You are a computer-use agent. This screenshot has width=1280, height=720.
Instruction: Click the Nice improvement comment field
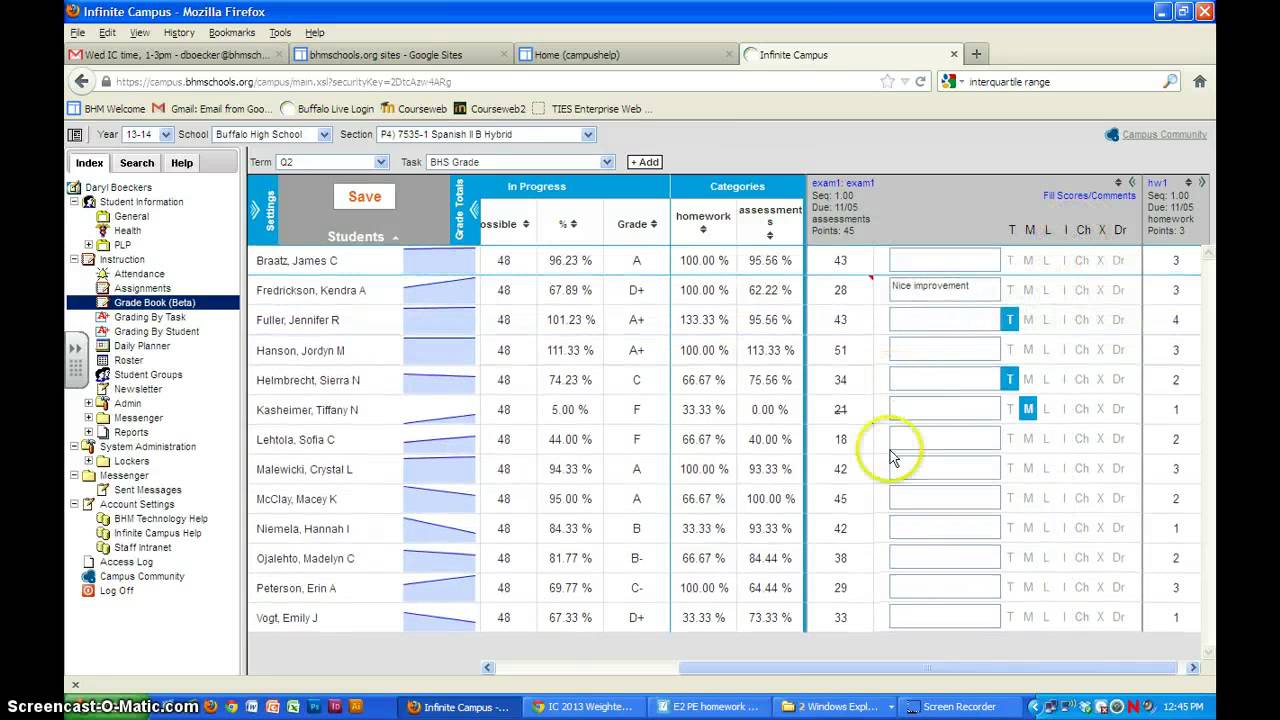(x=945, y=288)
